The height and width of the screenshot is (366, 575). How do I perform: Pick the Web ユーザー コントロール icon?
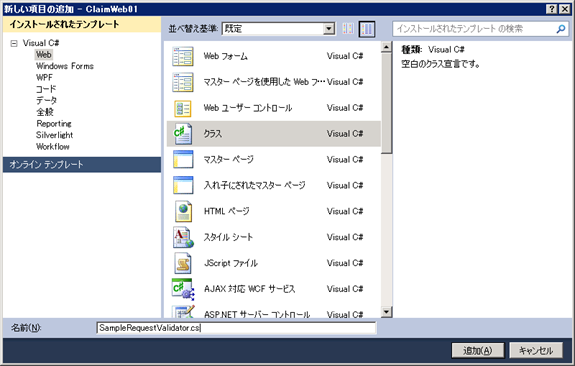pyautogui.click(x=183, y=108)
